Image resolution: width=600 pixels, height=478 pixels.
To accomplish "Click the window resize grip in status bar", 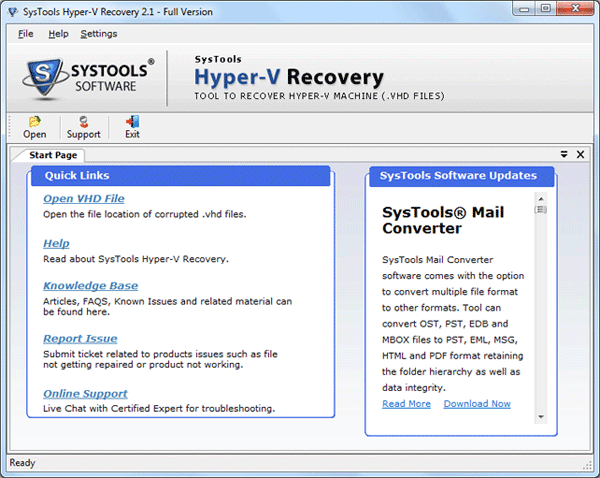I will pos(591,469).
